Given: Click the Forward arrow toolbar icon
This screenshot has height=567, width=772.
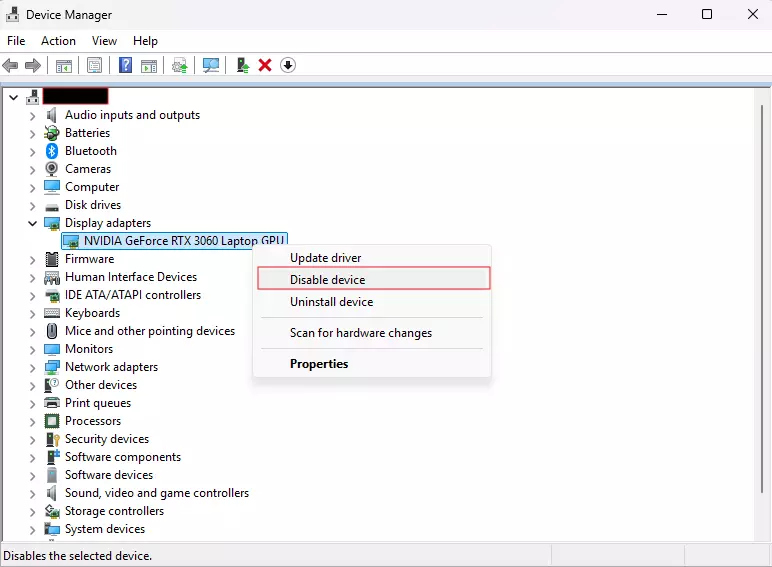Looking at the screenshot, I should pyautogui.click(x=32, y=65).
